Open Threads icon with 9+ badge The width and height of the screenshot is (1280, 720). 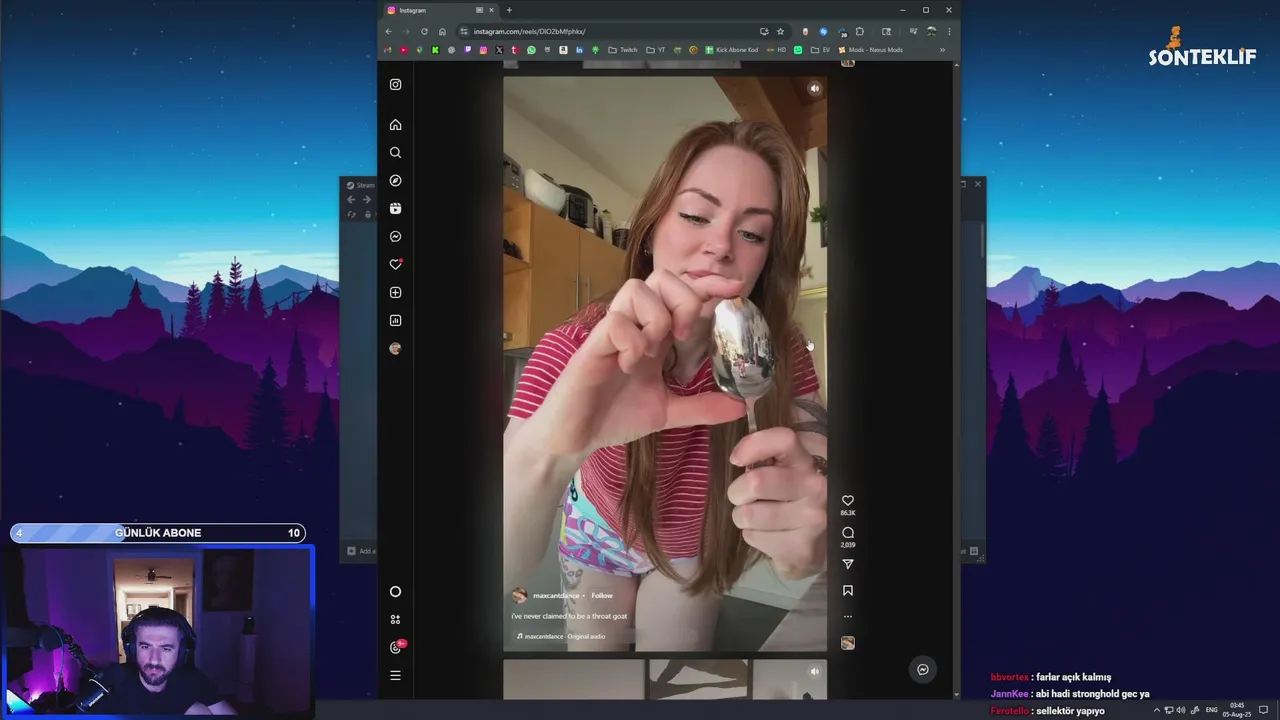(396, 647)
